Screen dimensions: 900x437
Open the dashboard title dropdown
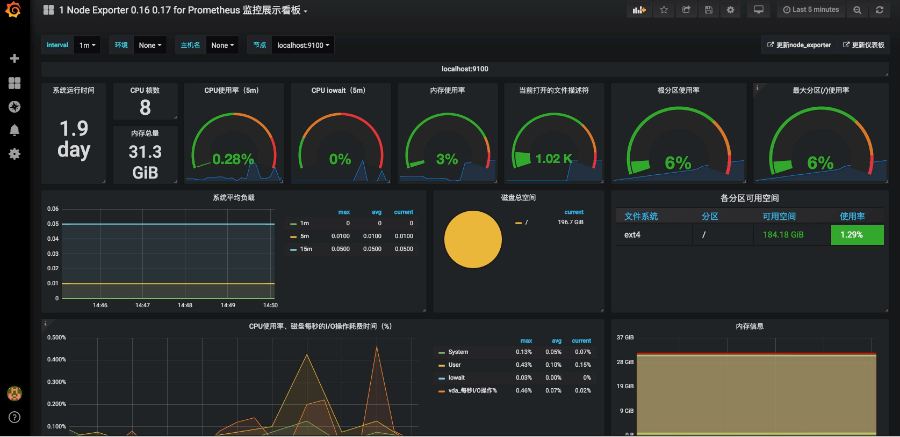tap(183, 10)
